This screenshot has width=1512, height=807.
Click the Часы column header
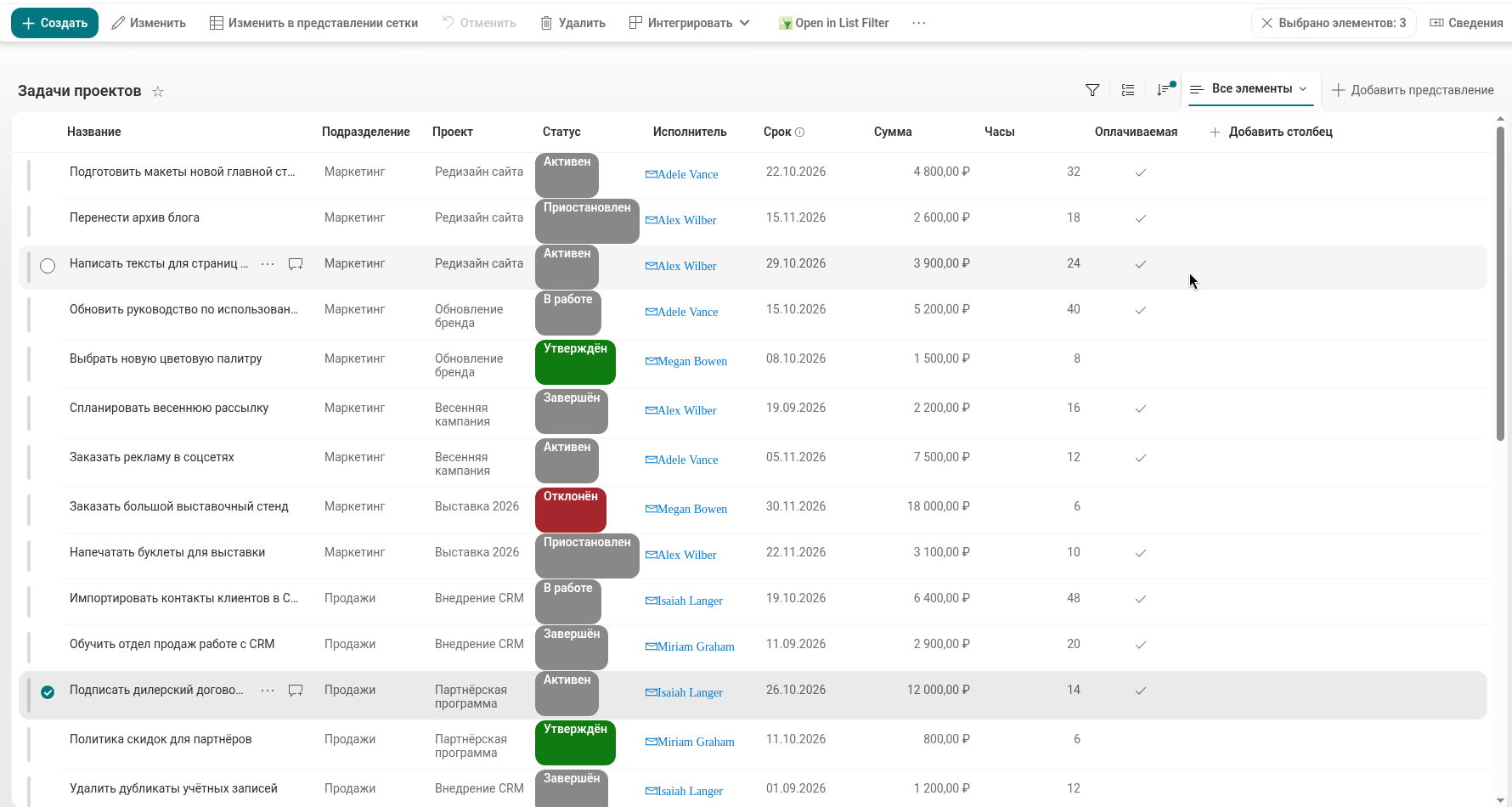point(1000,132)
